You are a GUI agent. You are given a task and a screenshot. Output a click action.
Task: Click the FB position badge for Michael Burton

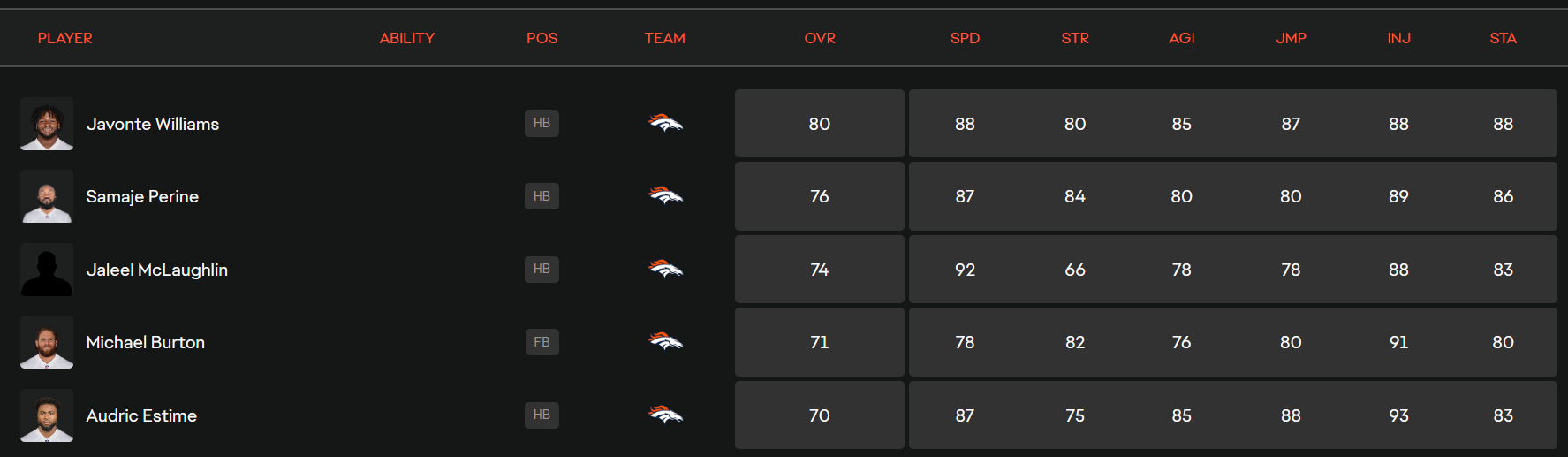coord(542,342)
